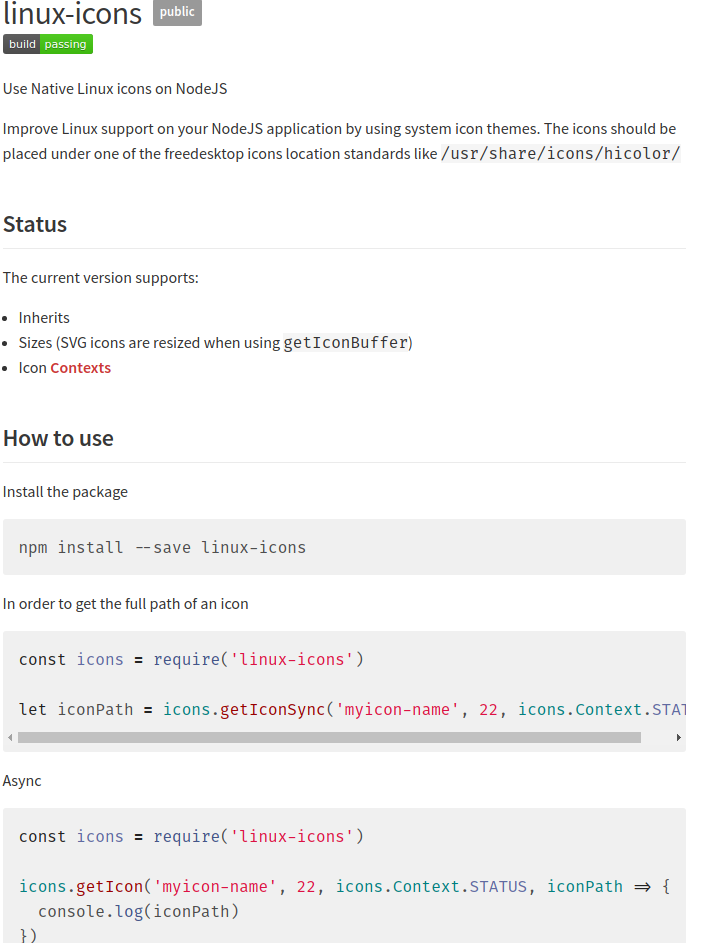Click the getIconBuffer inline code

click(x=346, y=343)
